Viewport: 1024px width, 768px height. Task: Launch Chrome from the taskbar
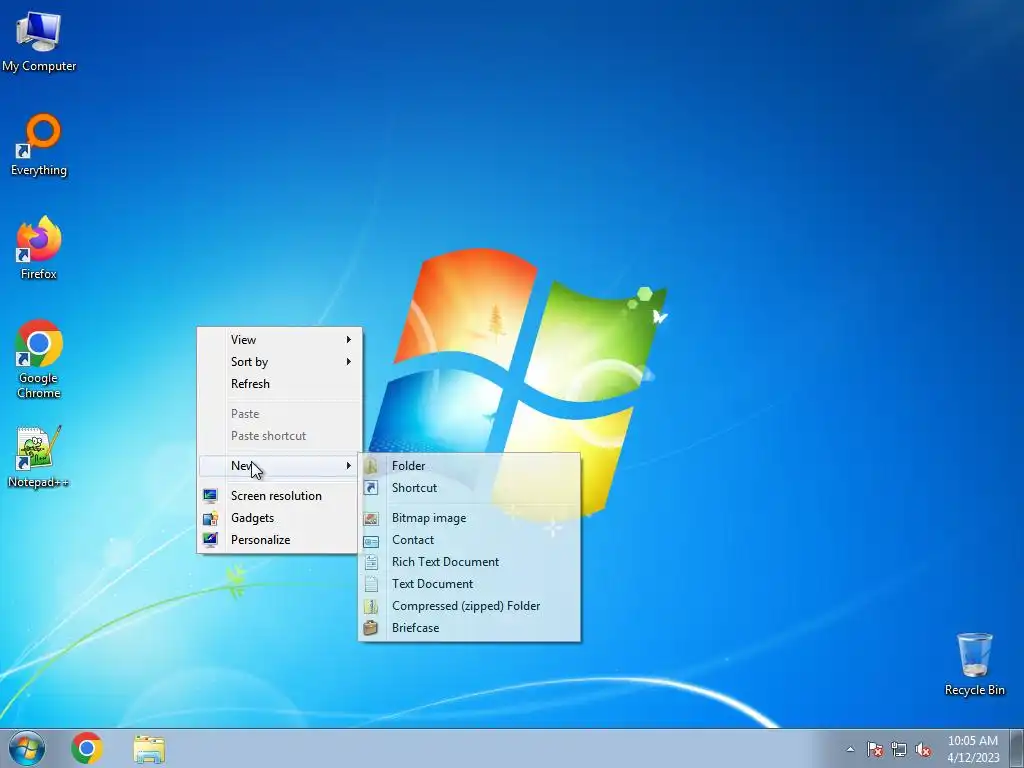click(x=87, y=748)
